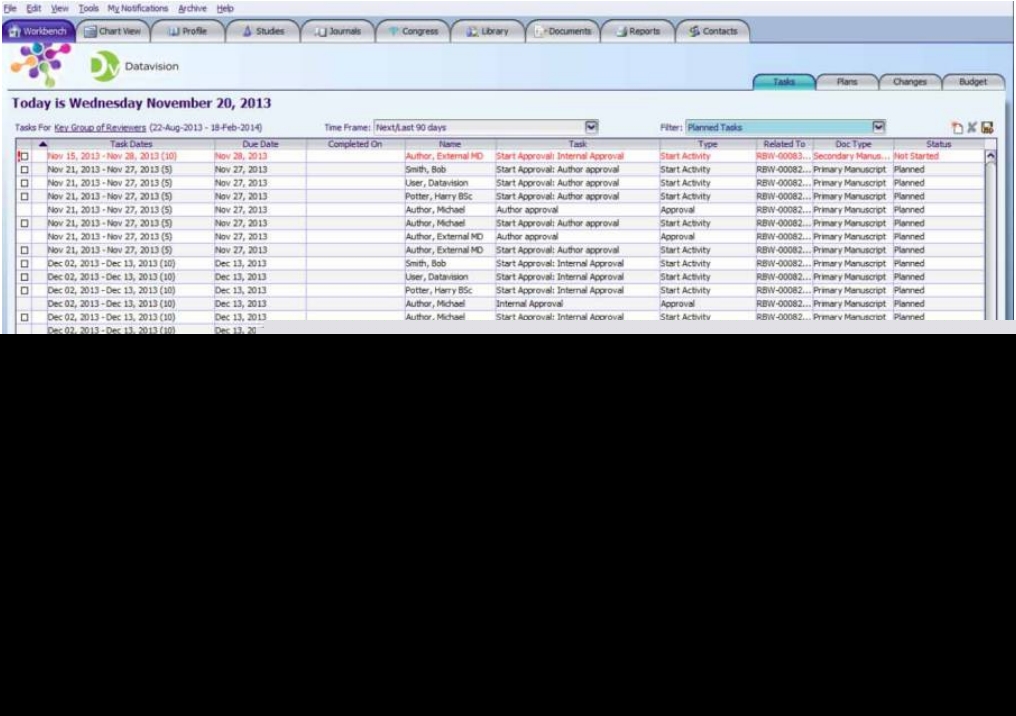The width and height of the screenshot is (1016, 716).
Task: Sort by Due Date column header
Action: [x=260, y=144]
